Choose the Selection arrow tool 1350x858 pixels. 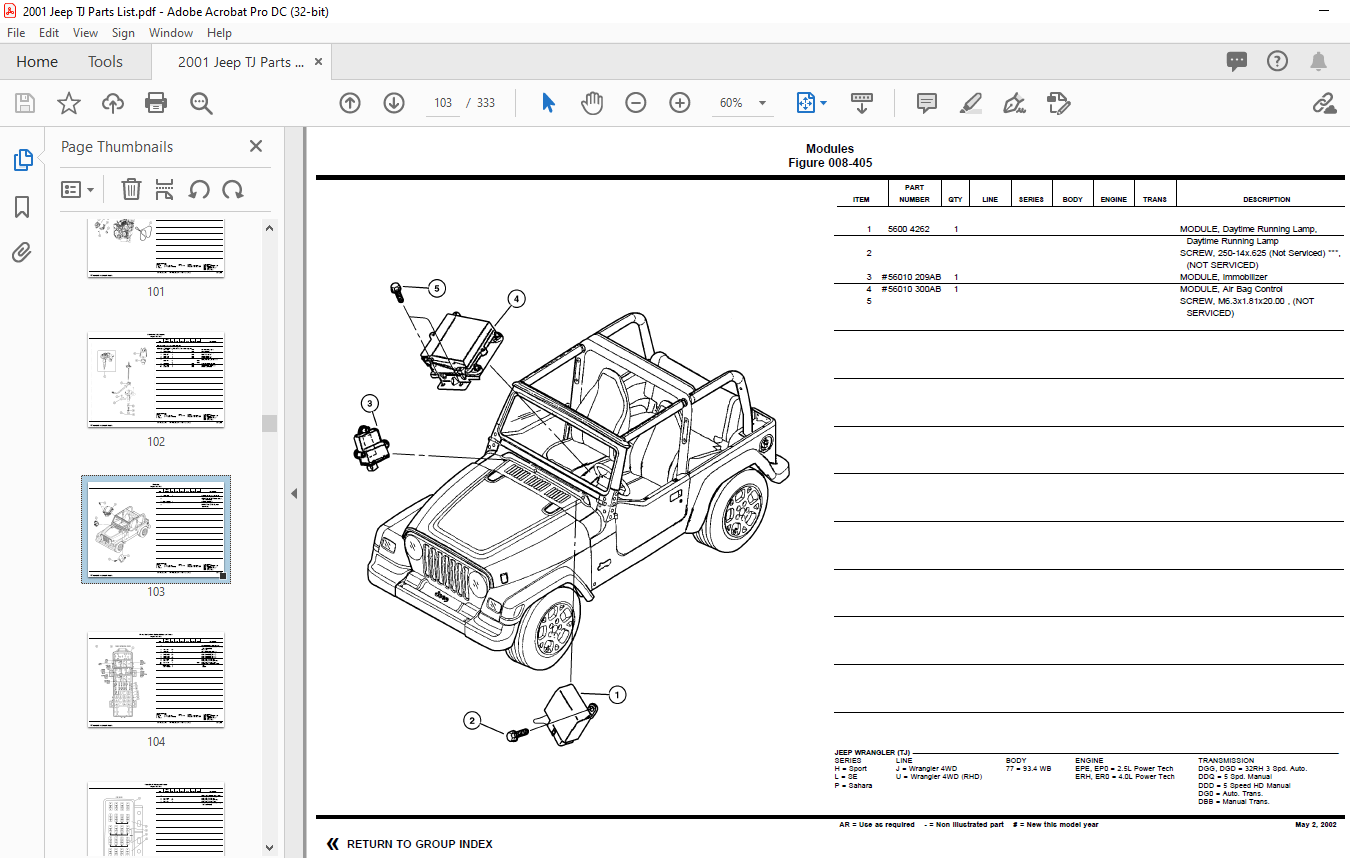click(x=548, y=103)
